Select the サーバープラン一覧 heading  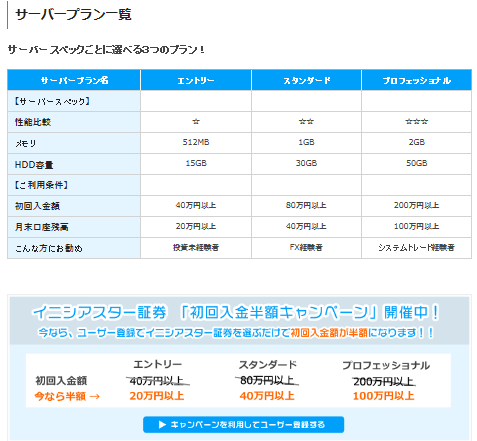73,15
